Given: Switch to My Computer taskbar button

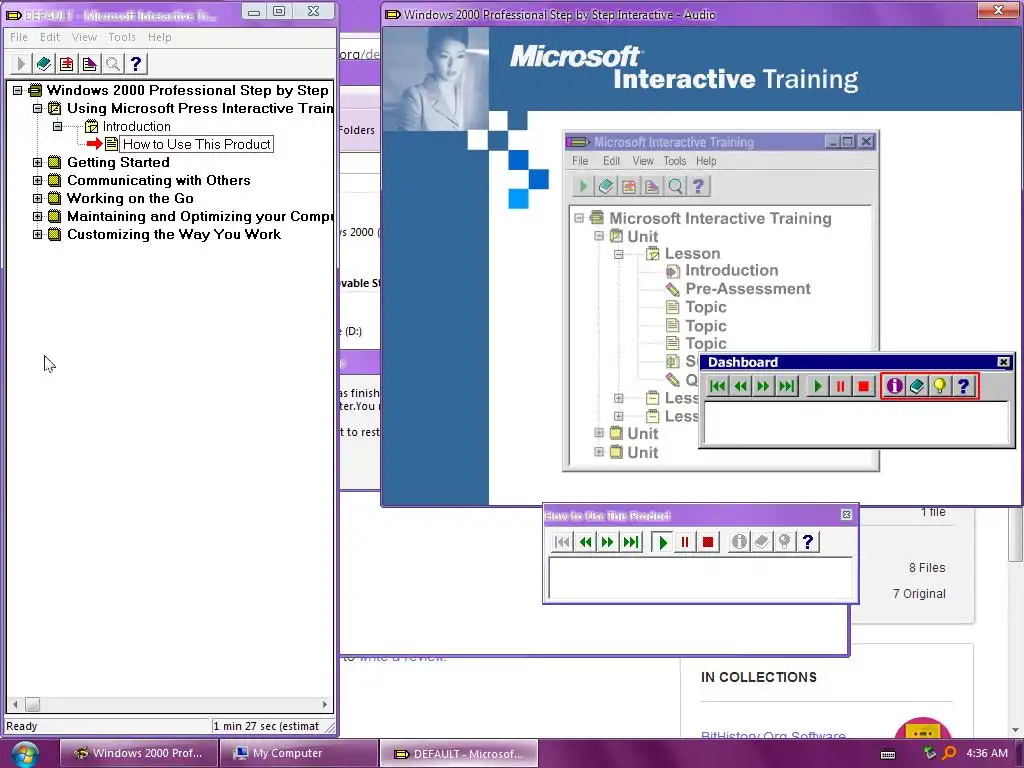Looking at the screenshot, I should coord(299,754).
